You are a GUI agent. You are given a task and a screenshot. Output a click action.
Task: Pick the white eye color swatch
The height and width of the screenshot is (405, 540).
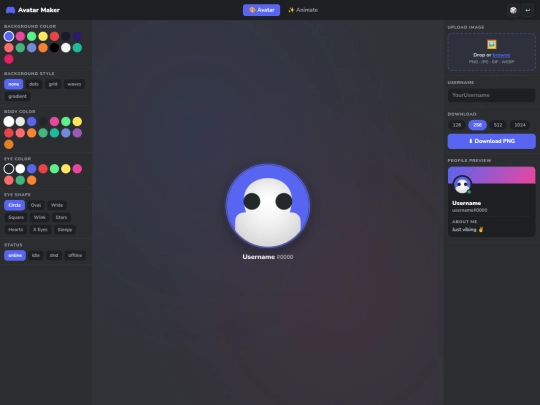(20, 169)
